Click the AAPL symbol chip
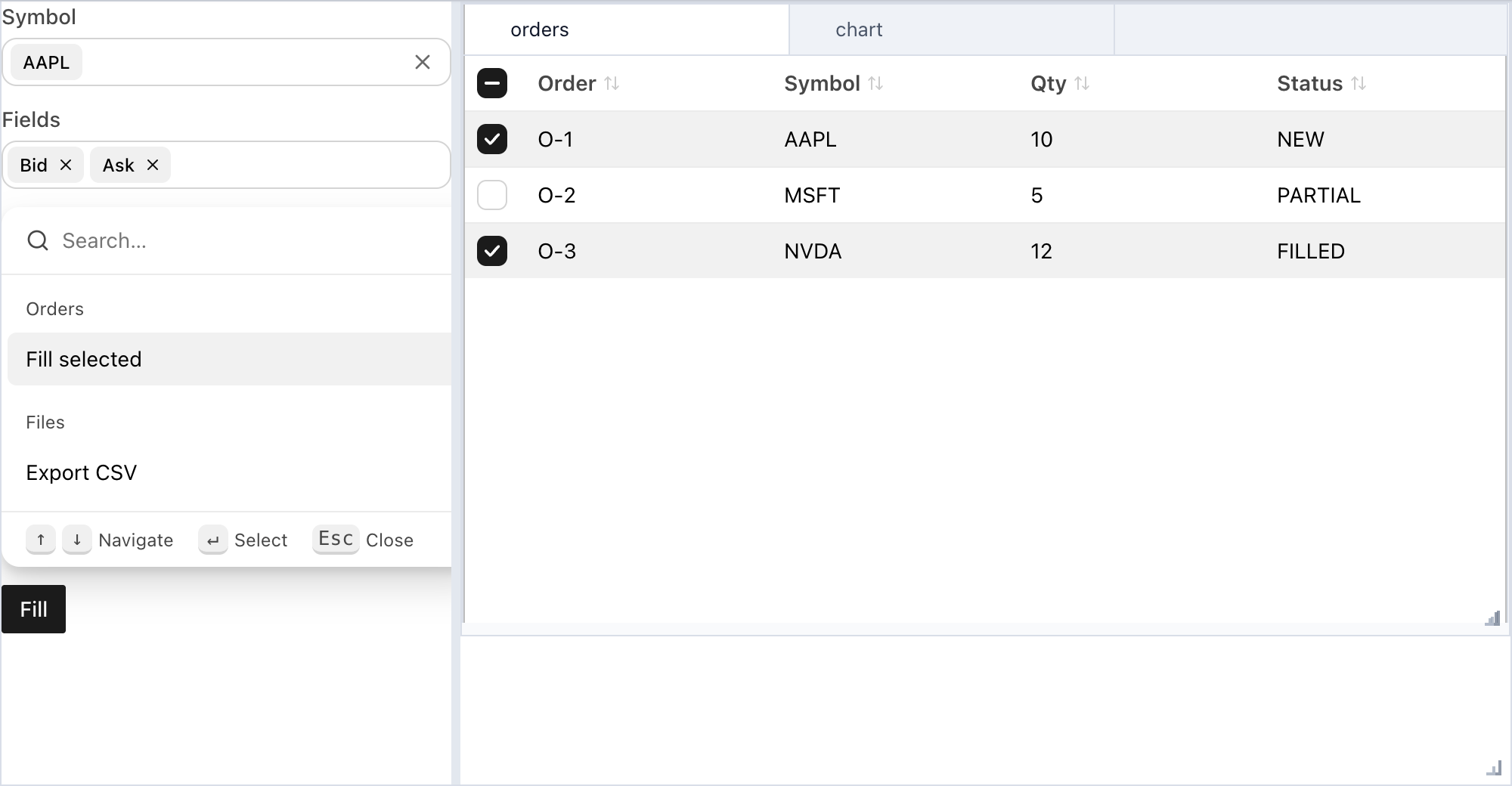This screenshot has width=1512, height=786. [46, 62]
